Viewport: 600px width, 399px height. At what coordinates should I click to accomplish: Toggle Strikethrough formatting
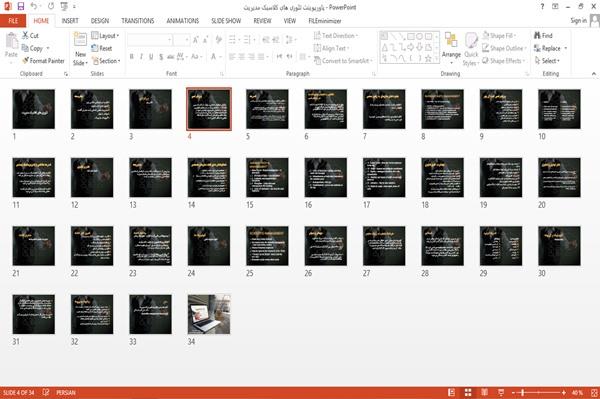pyautogui.click(x=171, y=57)
